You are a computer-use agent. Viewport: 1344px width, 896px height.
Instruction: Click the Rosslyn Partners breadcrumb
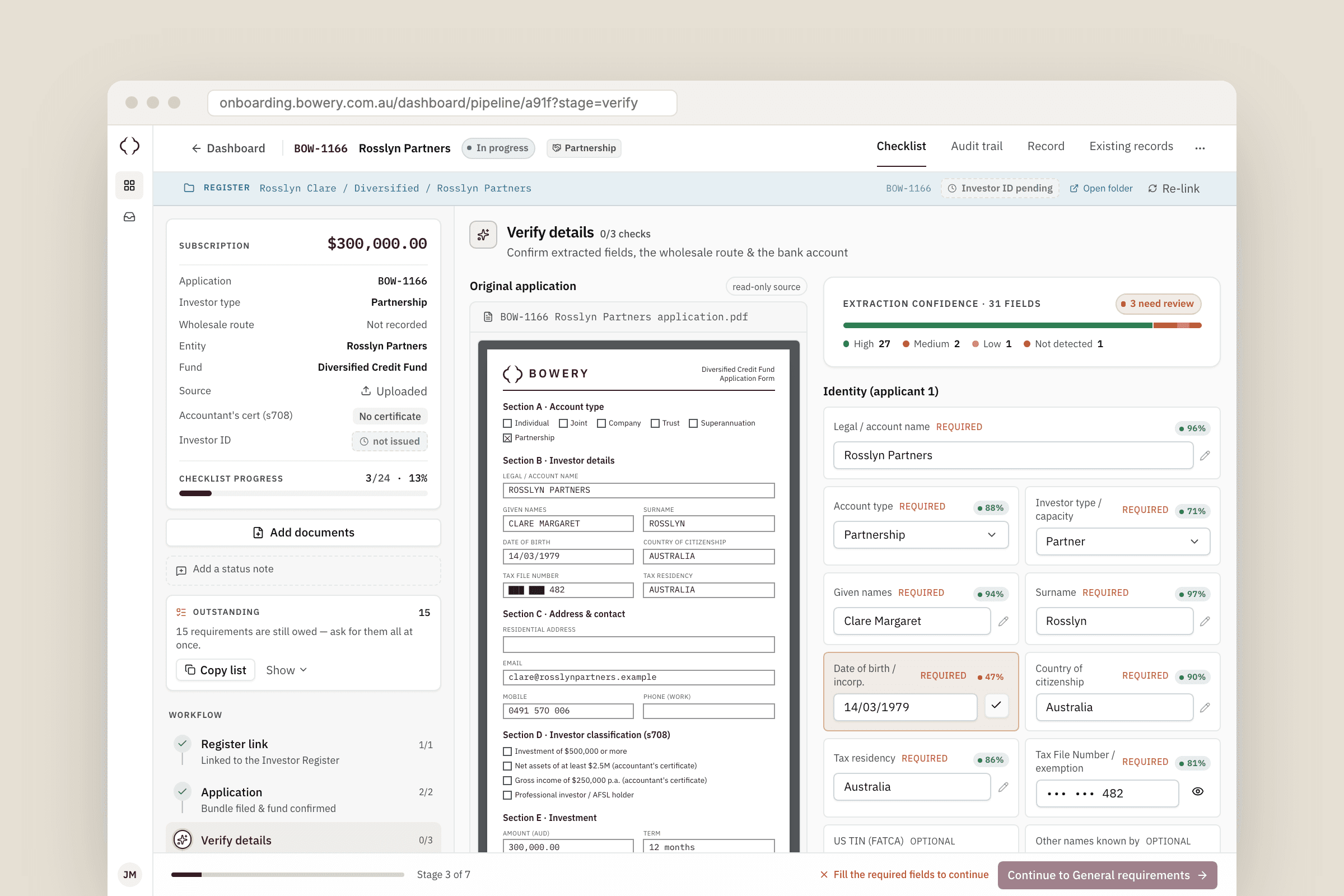tap(484, 188)
